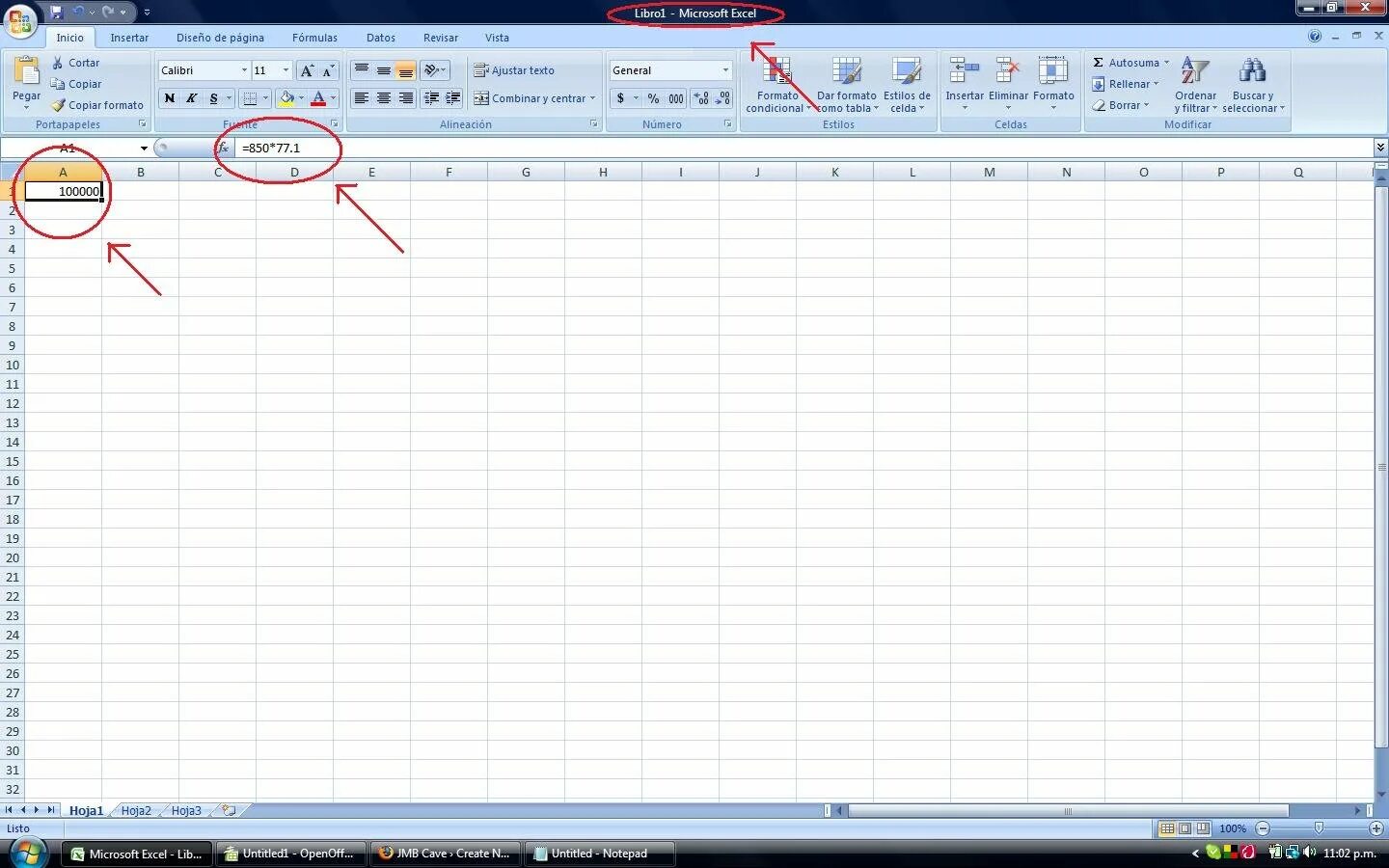Open number format General dropdown
The image size is (1389, 868).
725,70
